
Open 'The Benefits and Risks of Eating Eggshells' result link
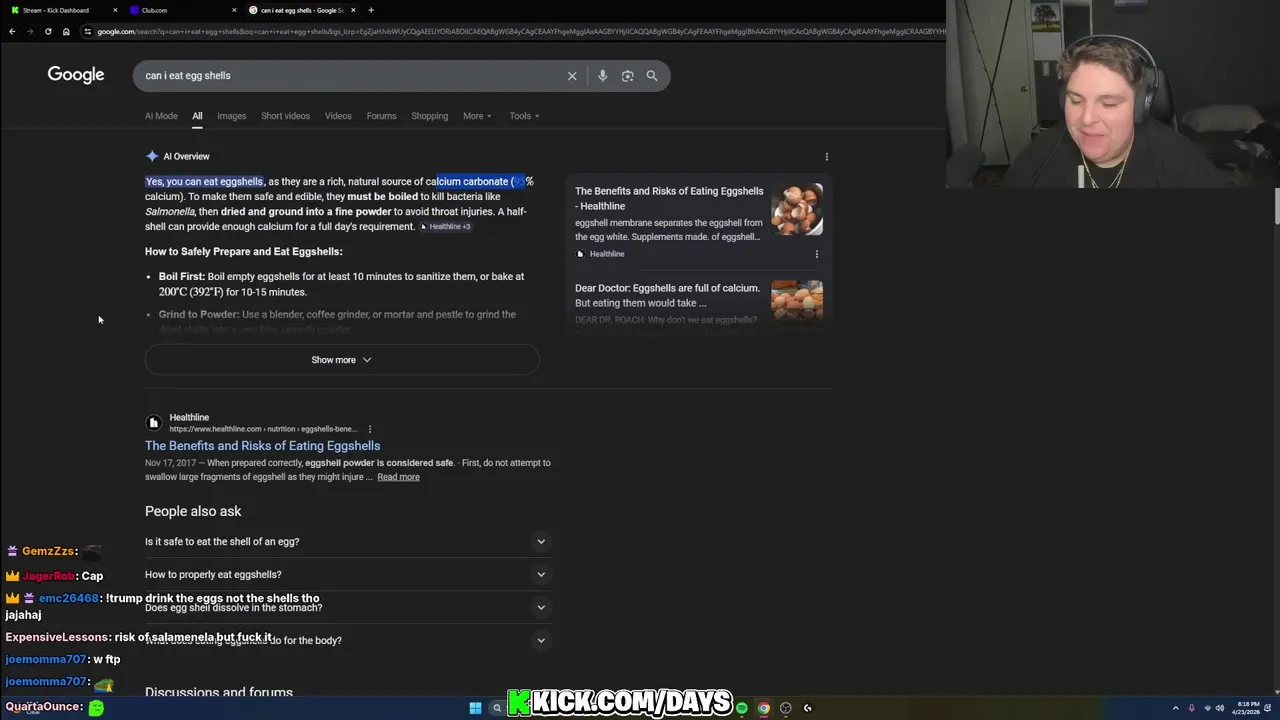(262, 446)
